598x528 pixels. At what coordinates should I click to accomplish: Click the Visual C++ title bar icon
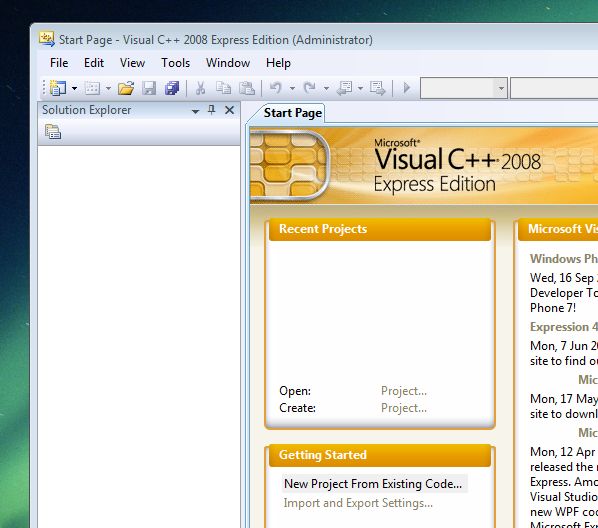(x=47, y=39)
